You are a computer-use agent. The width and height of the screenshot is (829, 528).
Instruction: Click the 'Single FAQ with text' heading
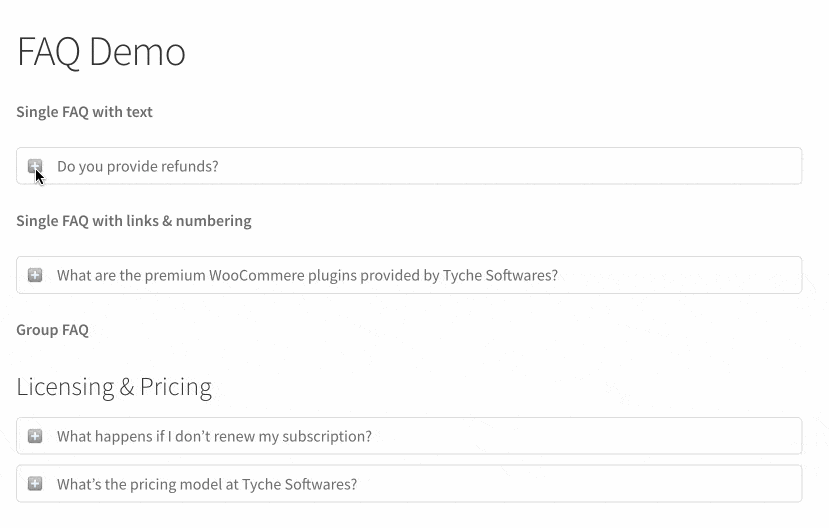coord(84,112)
